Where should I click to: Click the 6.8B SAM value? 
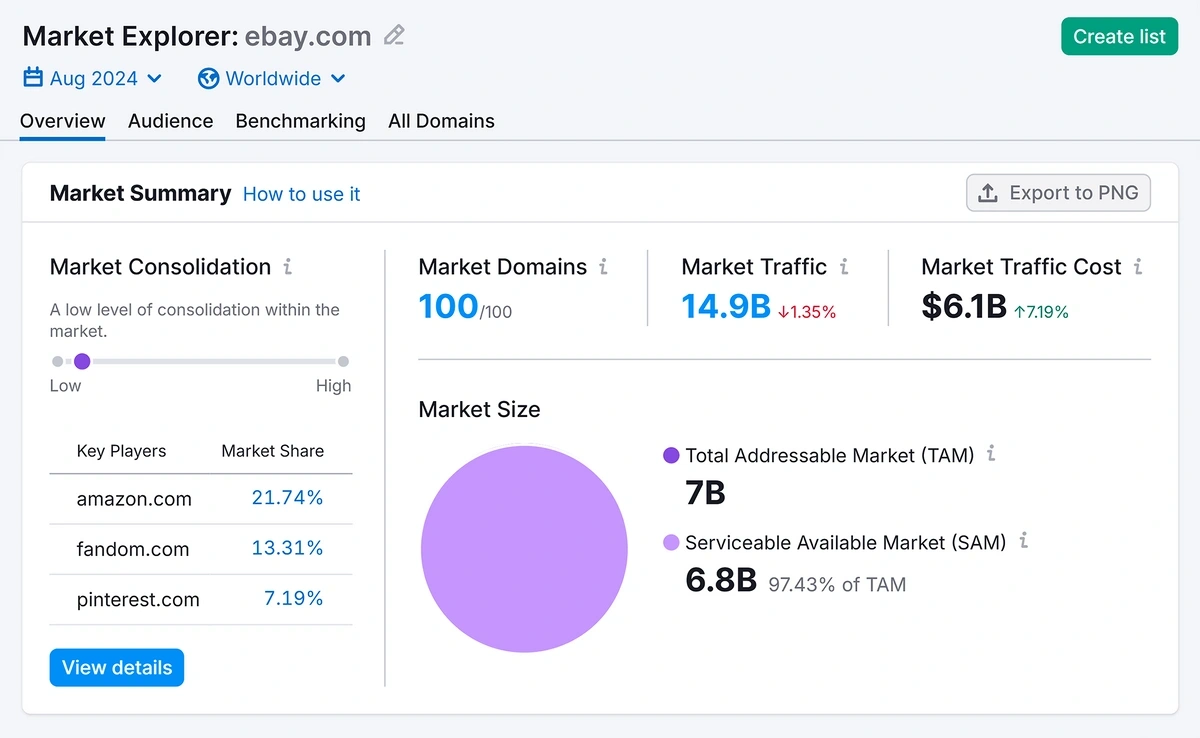click(x=721, y=580)
